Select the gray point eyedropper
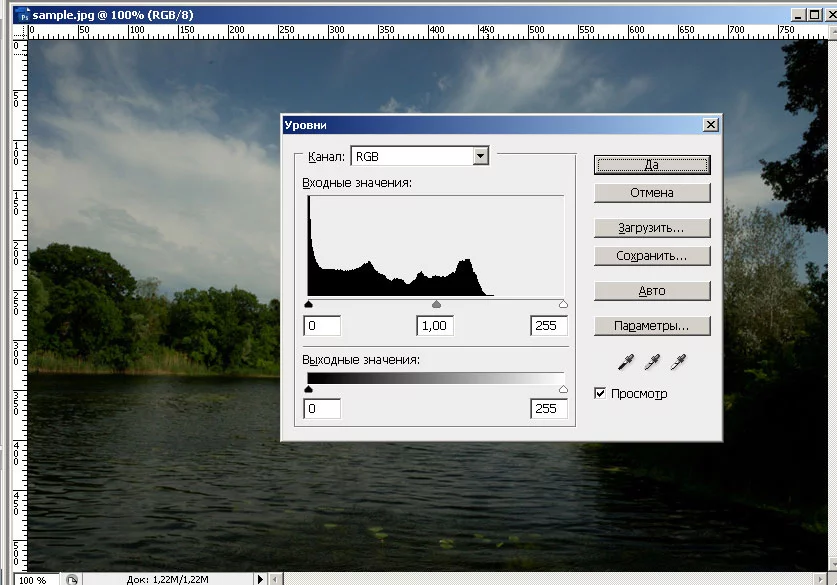The image size is (837, 585). coord(652,361)
